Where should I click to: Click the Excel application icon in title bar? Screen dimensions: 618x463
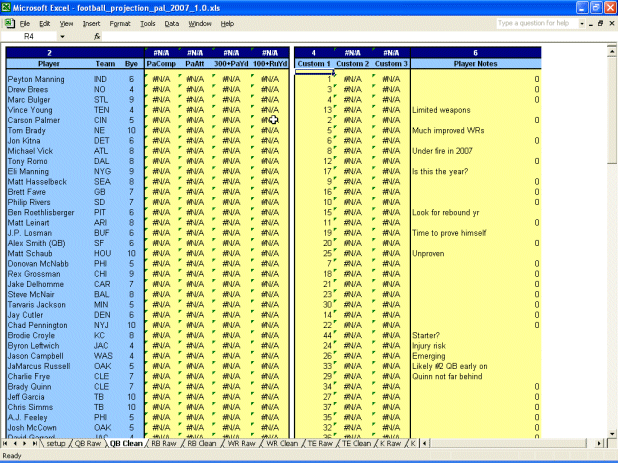tap(6, 7)
